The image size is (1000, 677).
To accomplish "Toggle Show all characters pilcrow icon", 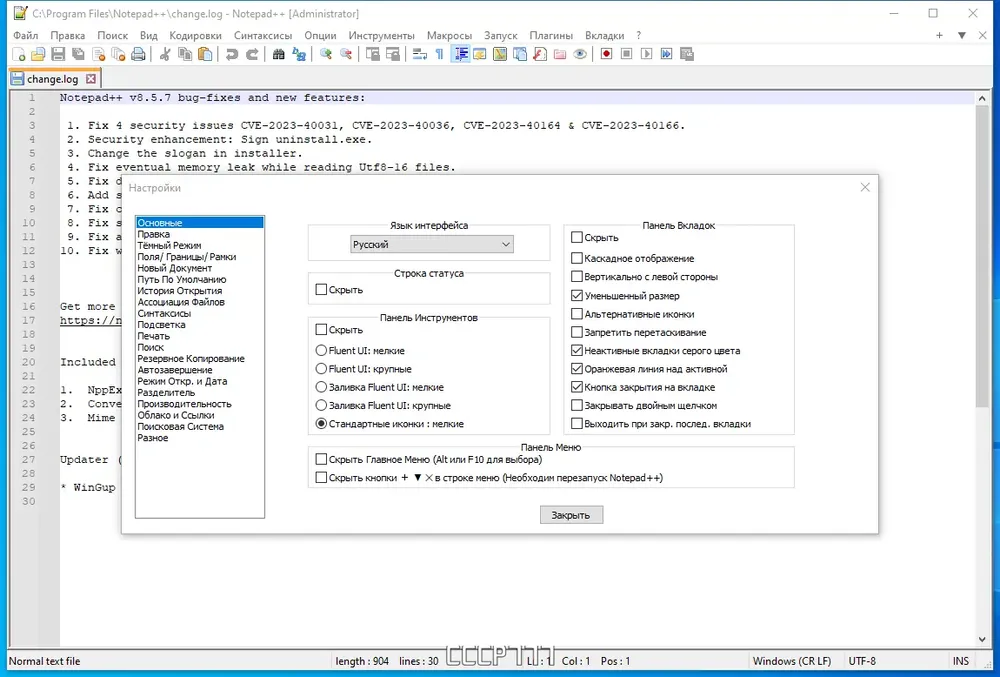I will 439,54.
